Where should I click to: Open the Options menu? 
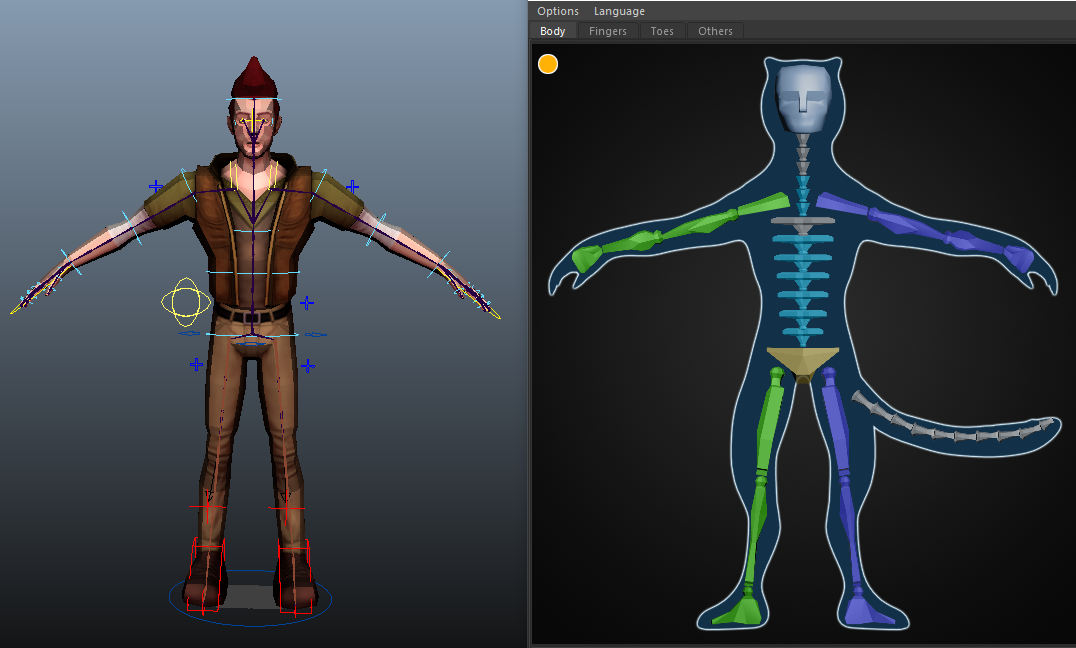click(557, 11)
